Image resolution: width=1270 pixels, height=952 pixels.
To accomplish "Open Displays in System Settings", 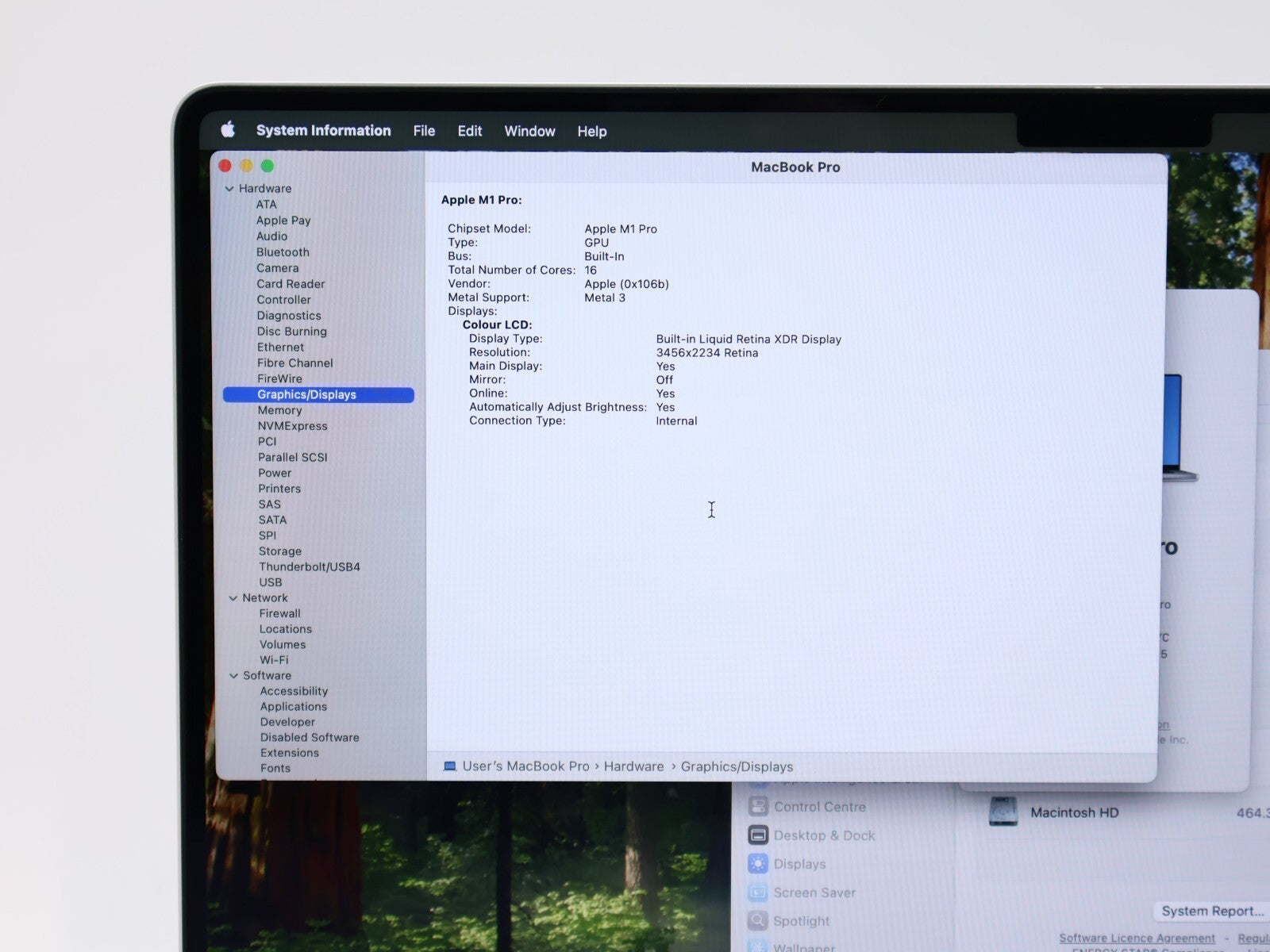I will [x=799, y=864].
